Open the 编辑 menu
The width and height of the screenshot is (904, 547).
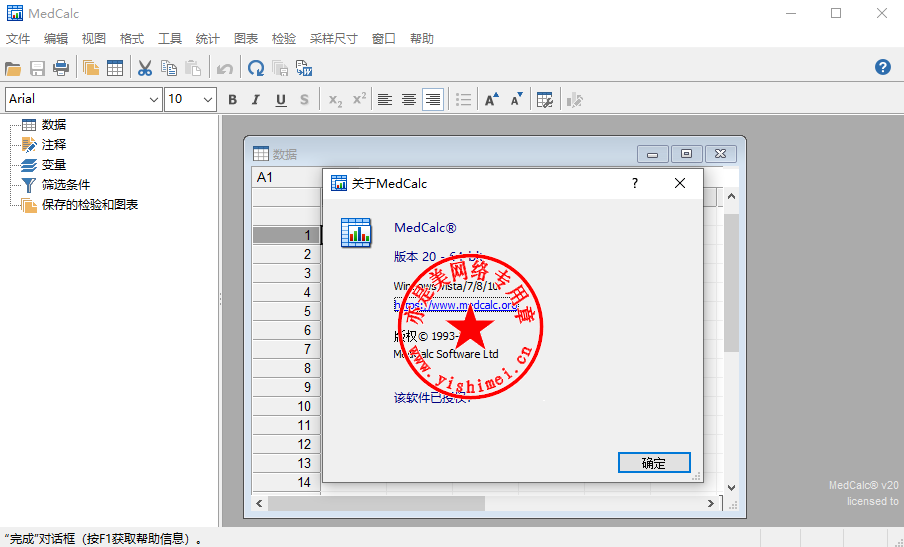56,39
